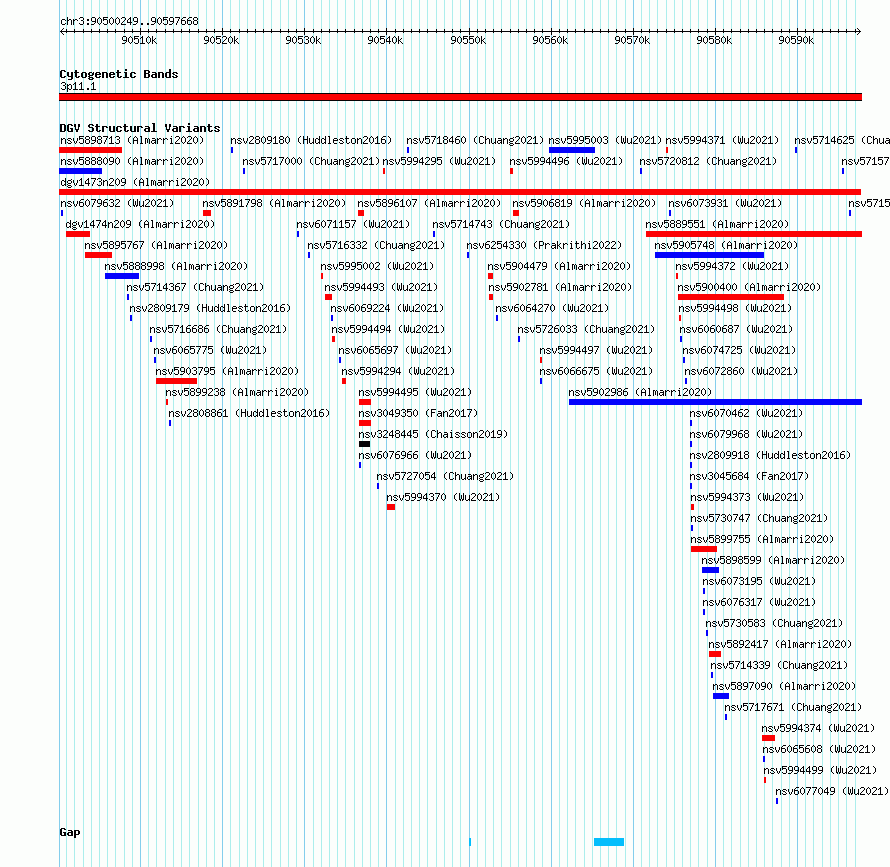Click nsv5720812 (Chuang2021) label
This screenshot has width=890, height=867.
(x=708, y=161)
